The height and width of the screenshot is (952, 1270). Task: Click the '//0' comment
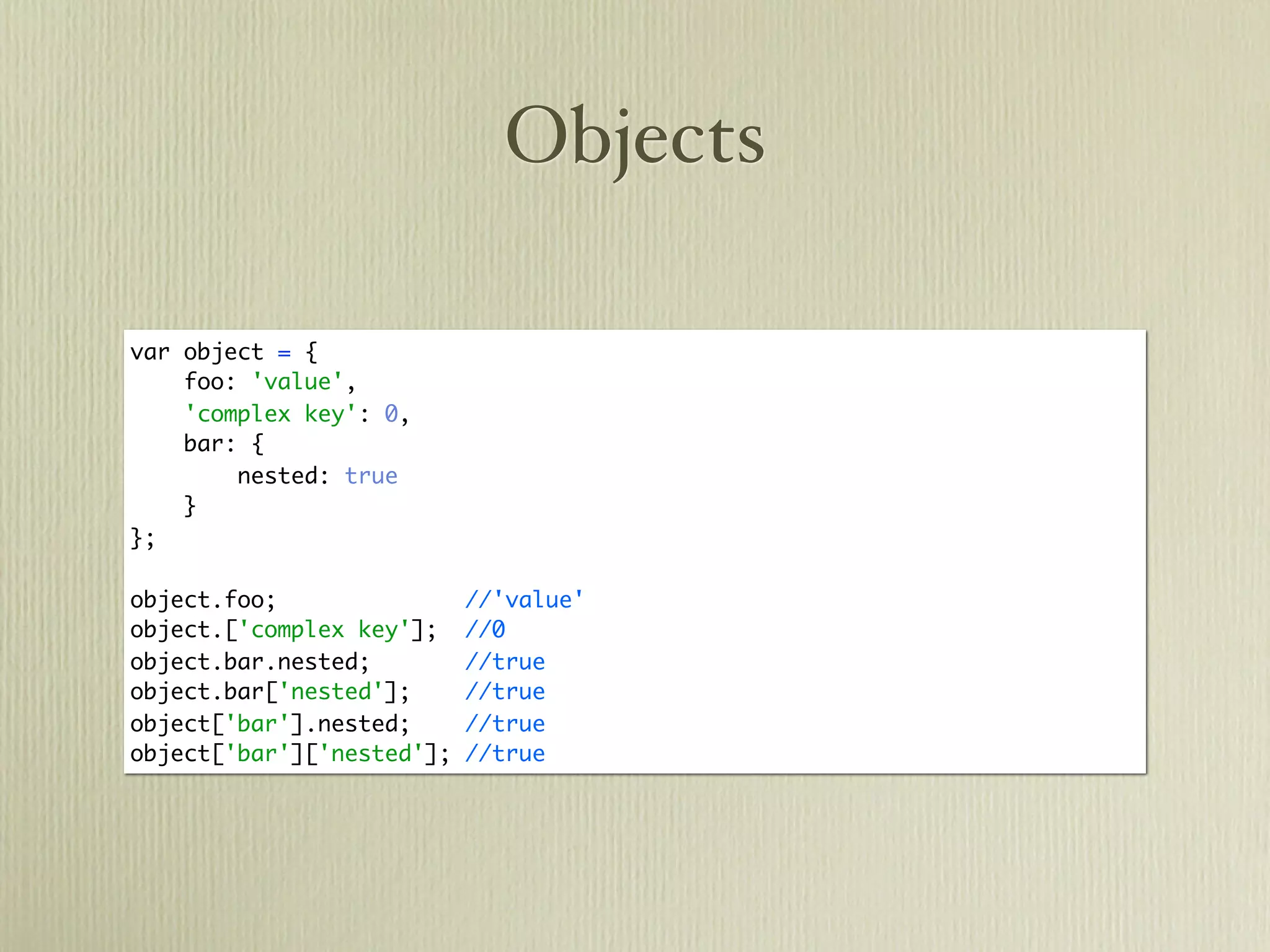tap(485, 630)
